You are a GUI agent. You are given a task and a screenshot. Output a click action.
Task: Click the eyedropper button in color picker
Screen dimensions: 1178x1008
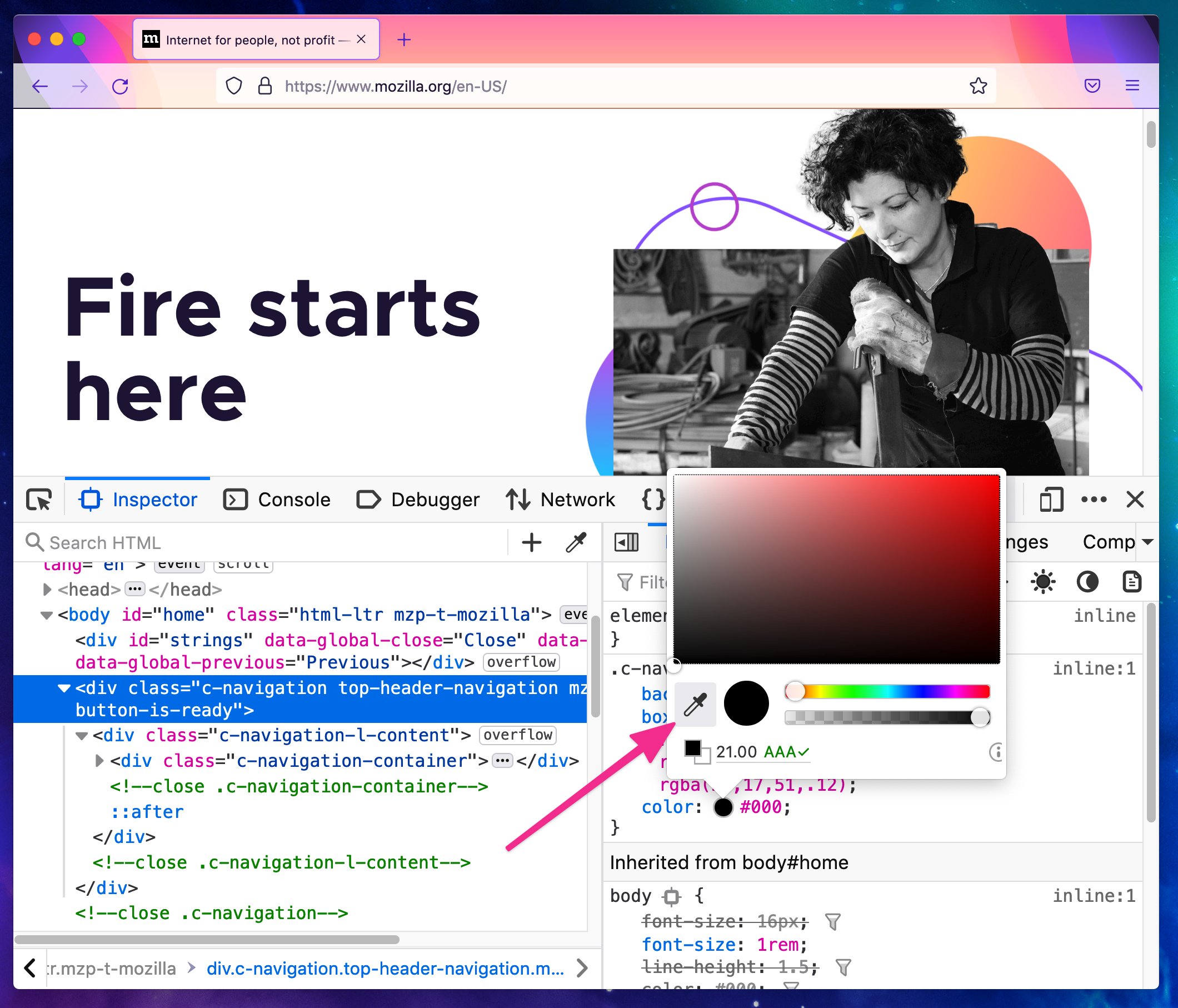click(x=695, y=705)
